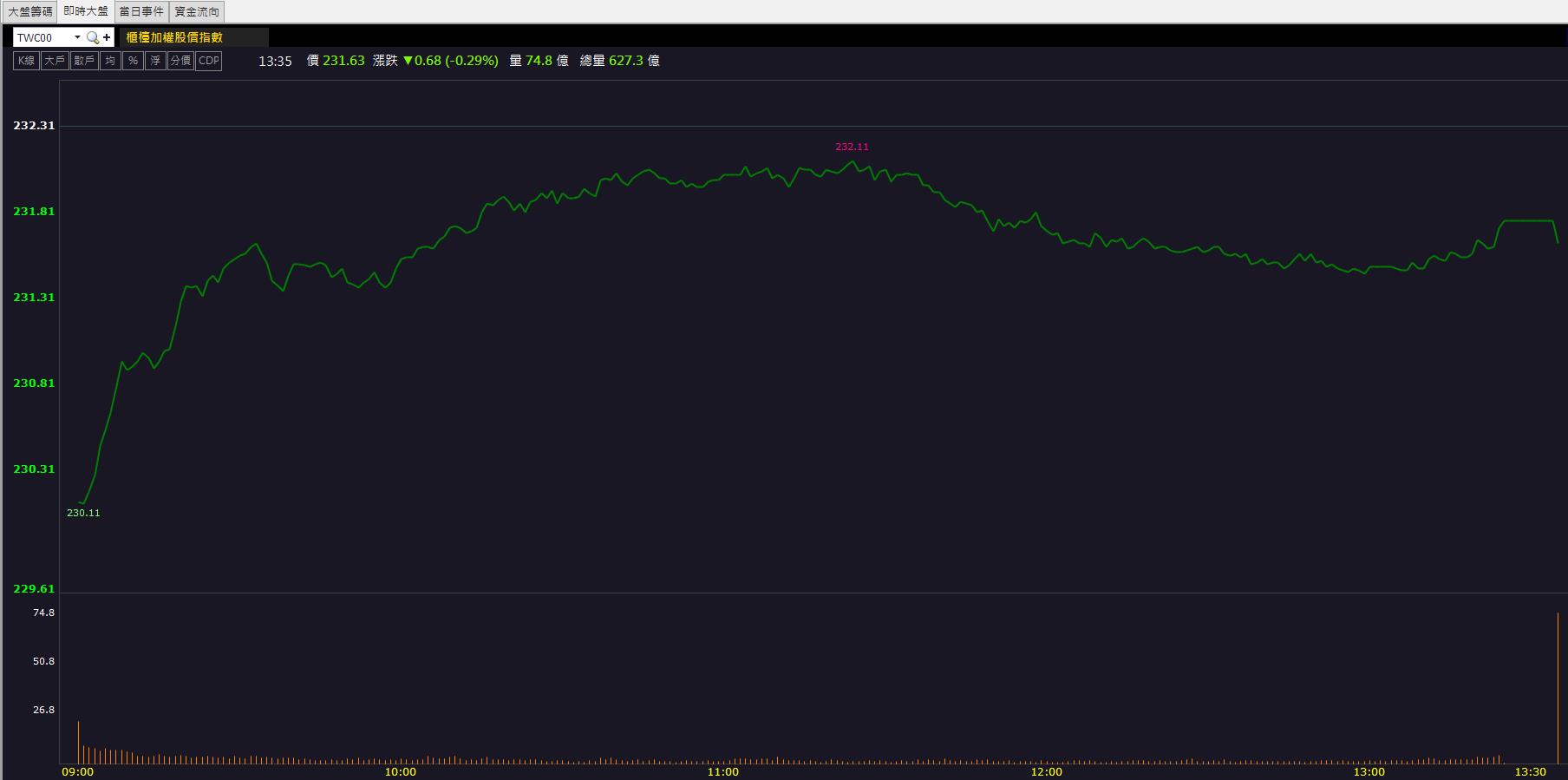The image size is (1568, 780).
Task: Enable the 均 average line button
Action: point(110,61)
